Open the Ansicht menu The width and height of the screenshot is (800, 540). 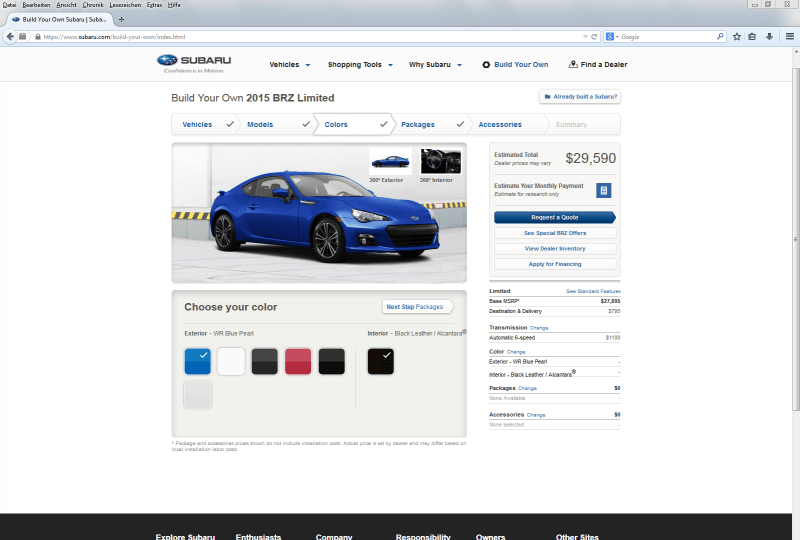66,5
